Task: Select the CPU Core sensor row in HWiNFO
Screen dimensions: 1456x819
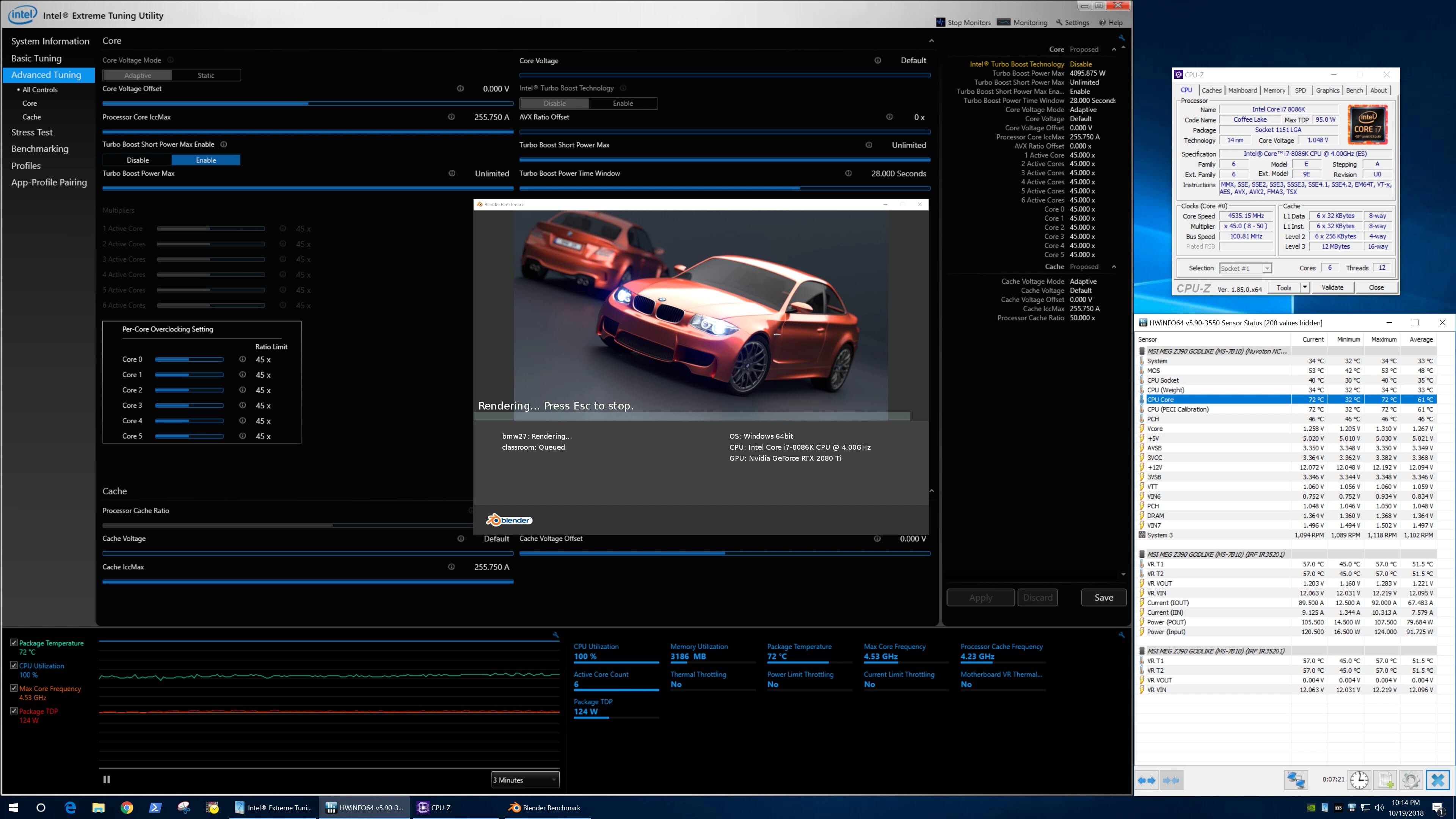Action: pyautogui.click(x=1287, y=400)
